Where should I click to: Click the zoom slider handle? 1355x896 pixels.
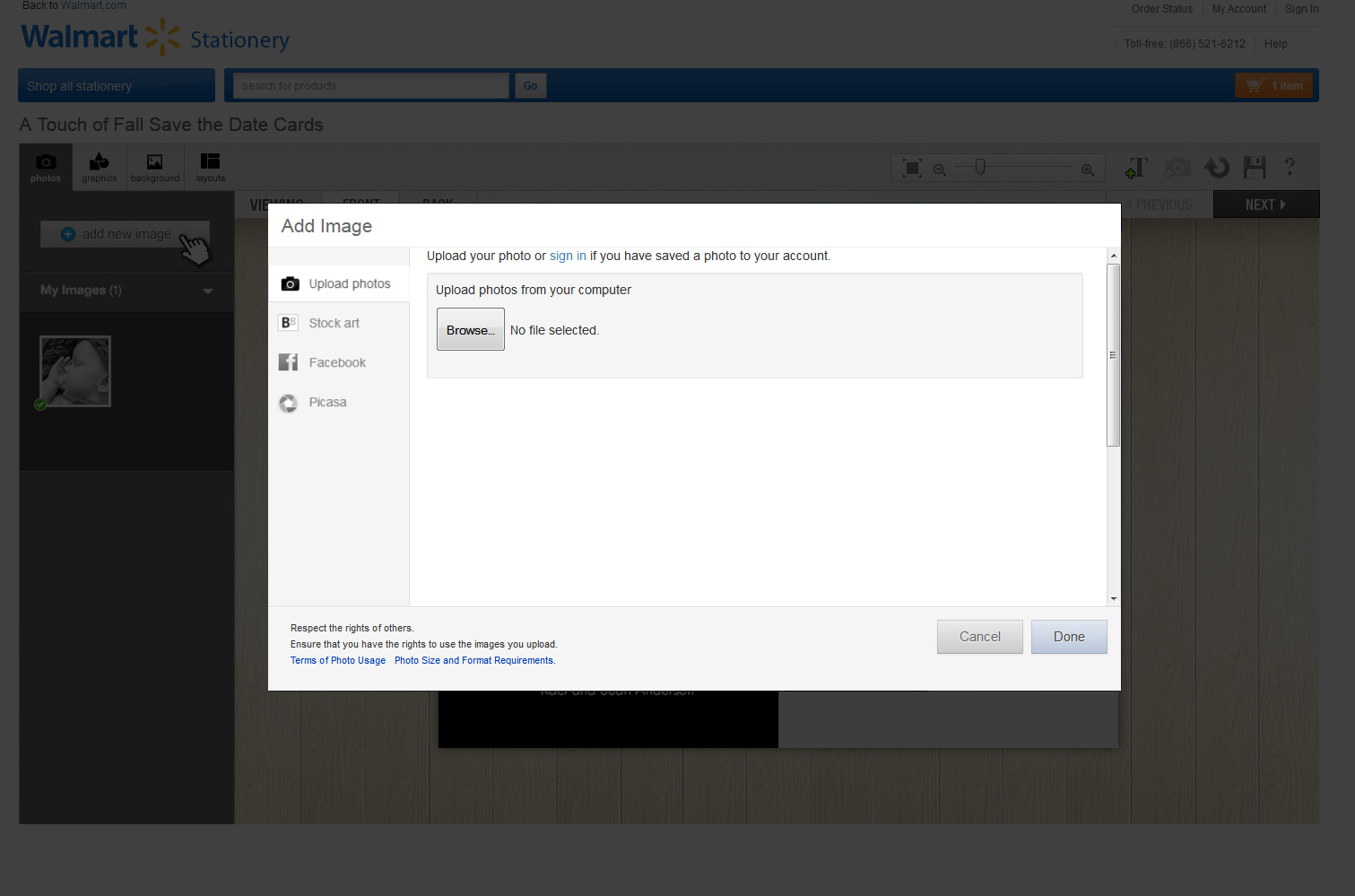coord(980,167)
